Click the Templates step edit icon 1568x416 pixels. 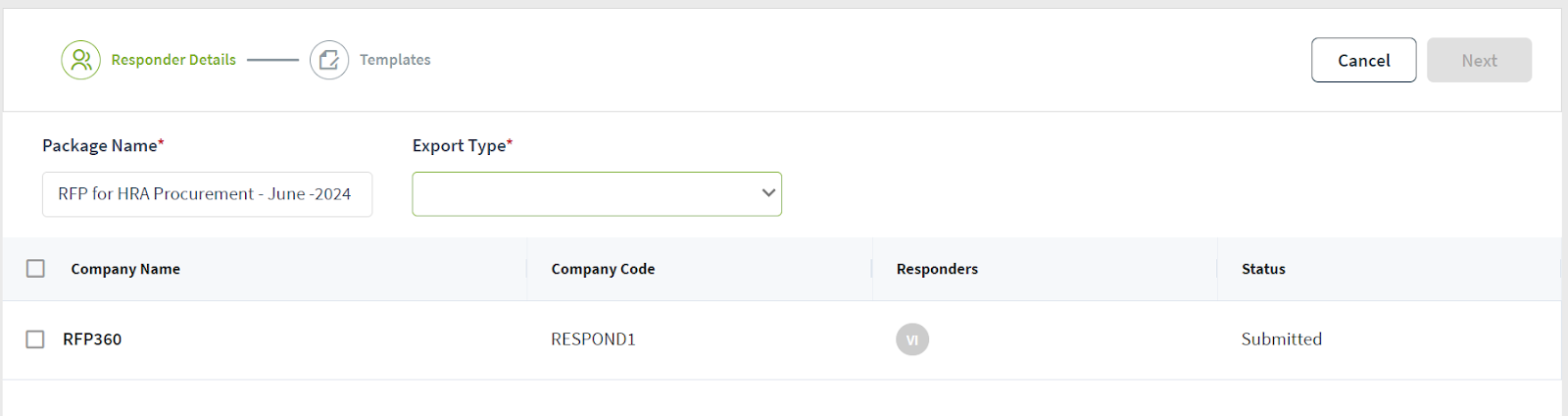pos(329,60)
